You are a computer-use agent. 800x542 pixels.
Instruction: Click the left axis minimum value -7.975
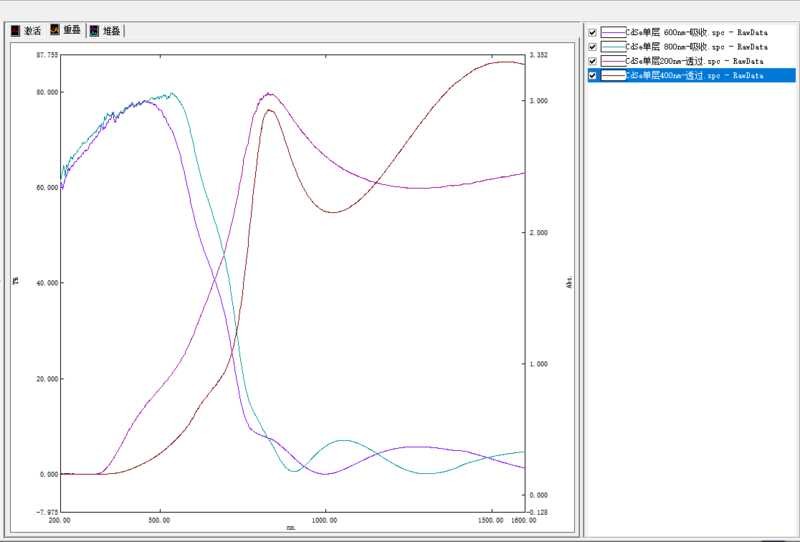click(47, 512)
